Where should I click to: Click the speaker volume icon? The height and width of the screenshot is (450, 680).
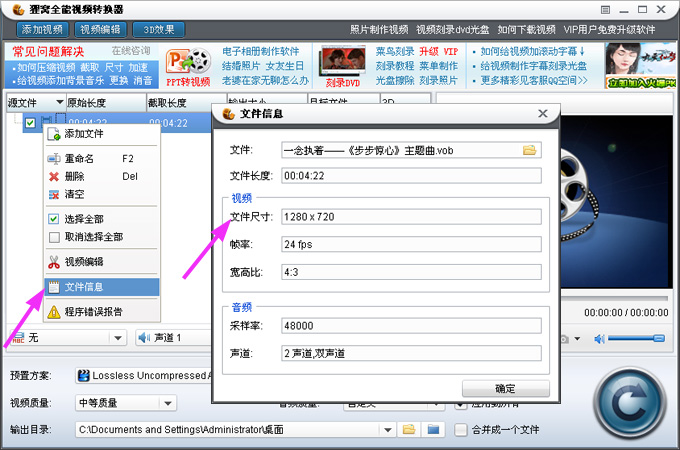point(599,339)
